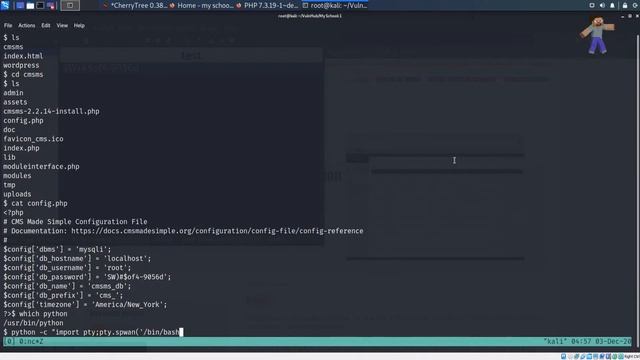
Task: Click the 'index.html' filename
Action: pos(23,56)
